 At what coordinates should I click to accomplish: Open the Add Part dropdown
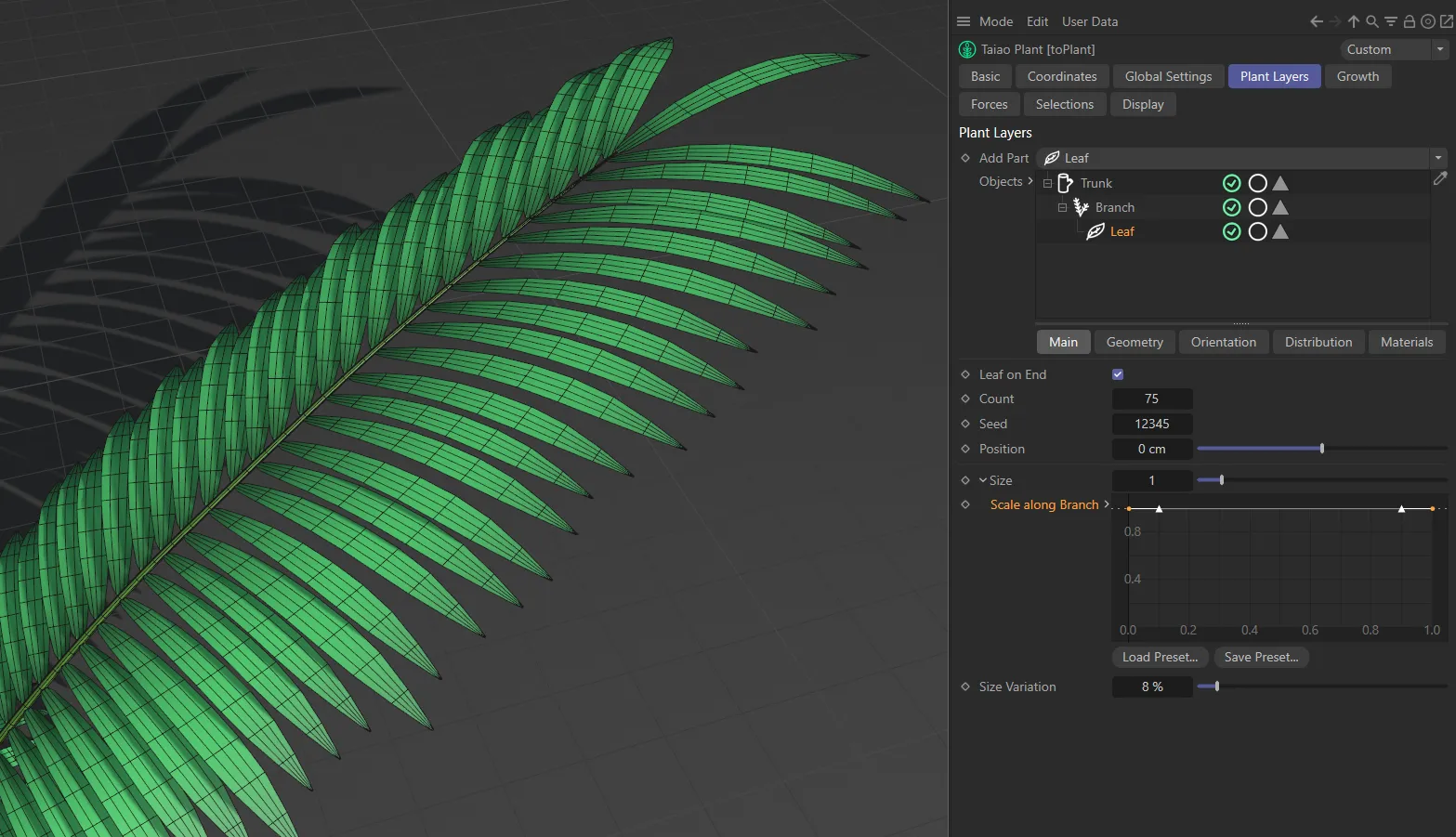coord(1438,158)
